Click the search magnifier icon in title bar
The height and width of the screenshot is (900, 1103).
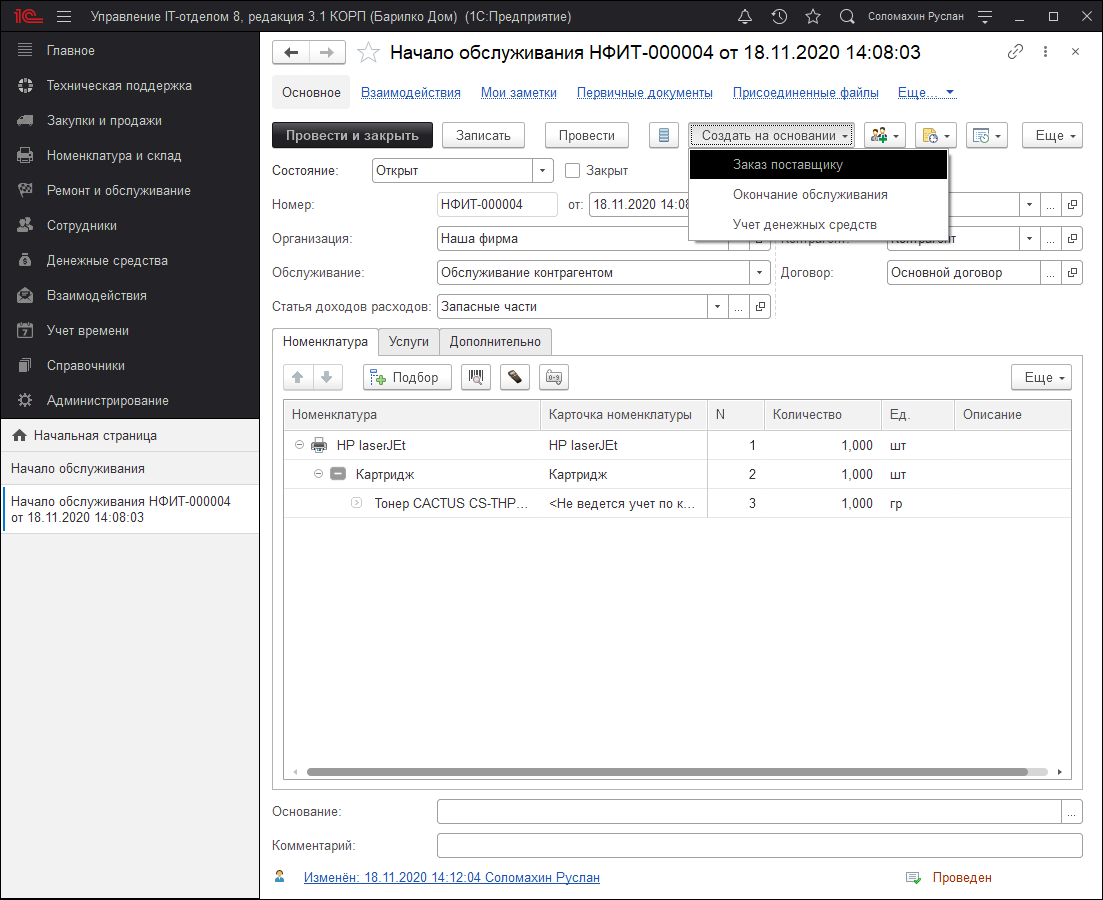[x=847, y=17]
